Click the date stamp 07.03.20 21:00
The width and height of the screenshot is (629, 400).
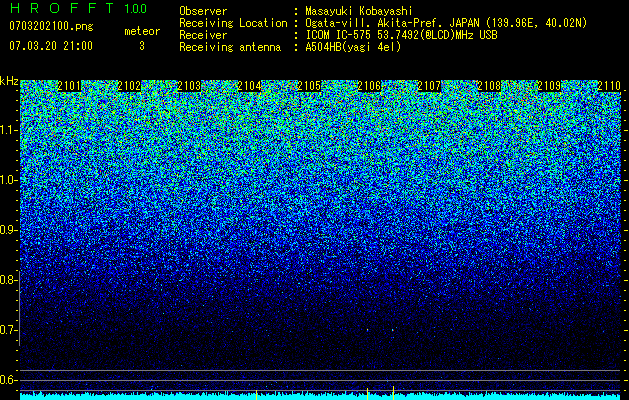click(51, 46)
